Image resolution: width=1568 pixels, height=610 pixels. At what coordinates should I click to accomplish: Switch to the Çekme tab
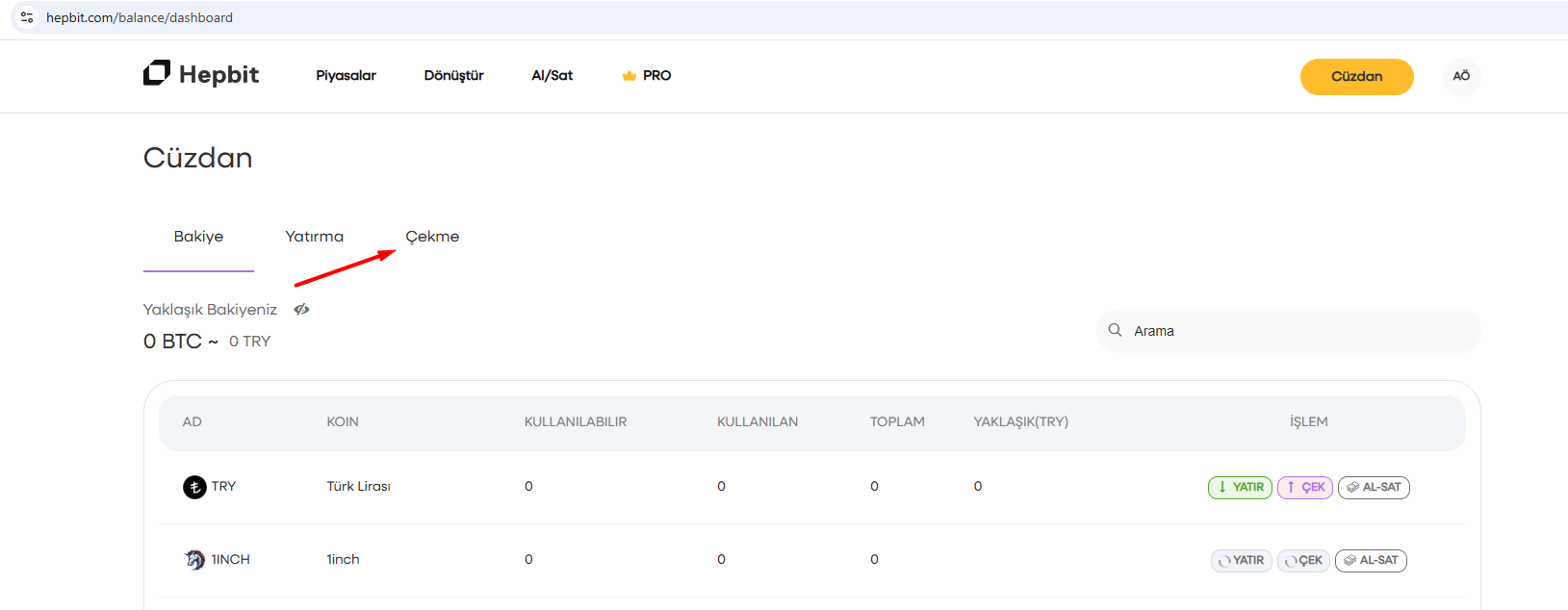[x=432, y=237]
